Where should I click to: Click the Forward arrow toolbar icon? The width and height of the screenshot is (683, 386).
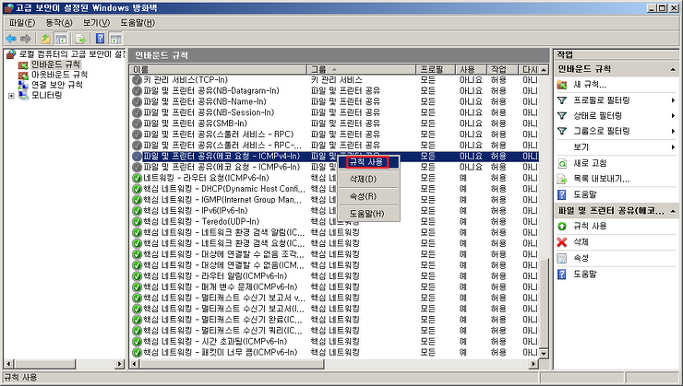[x=26, y=39]
